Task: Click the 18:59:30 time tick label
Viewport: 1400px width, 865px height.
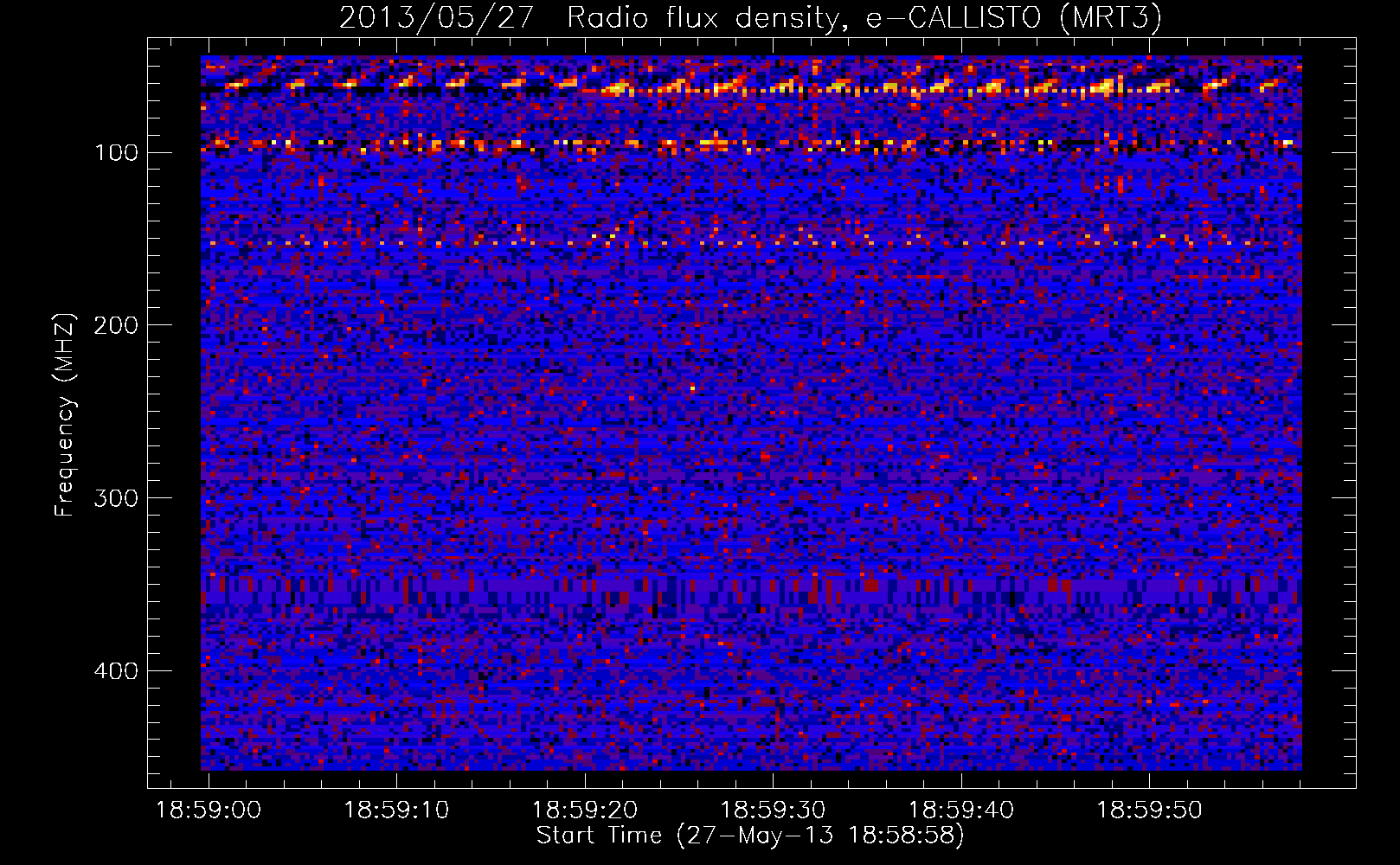Action: pyautogui.click(x=773, y=811)
